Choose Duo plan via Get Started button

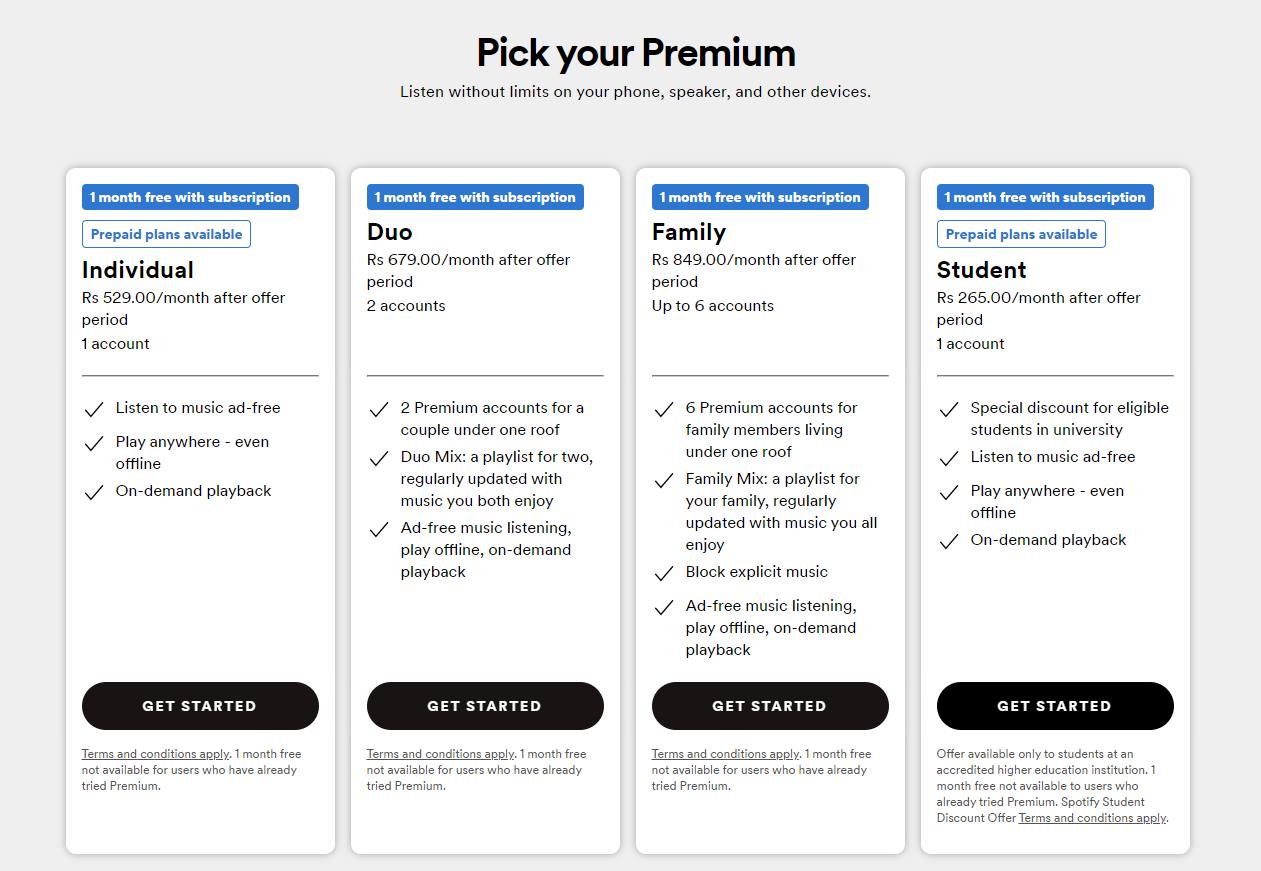pos(485,706)
